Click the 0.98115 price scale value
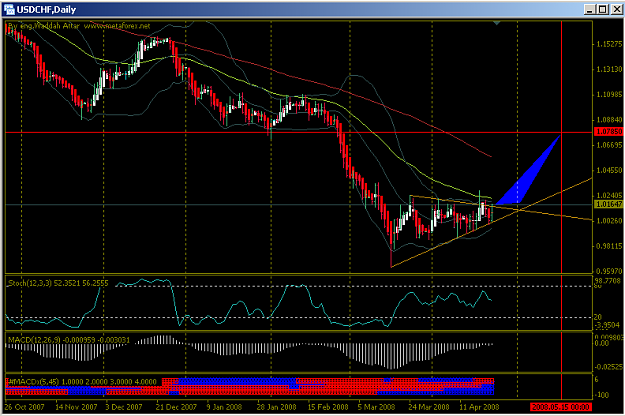The image size is (625, 416). (609, 246)
